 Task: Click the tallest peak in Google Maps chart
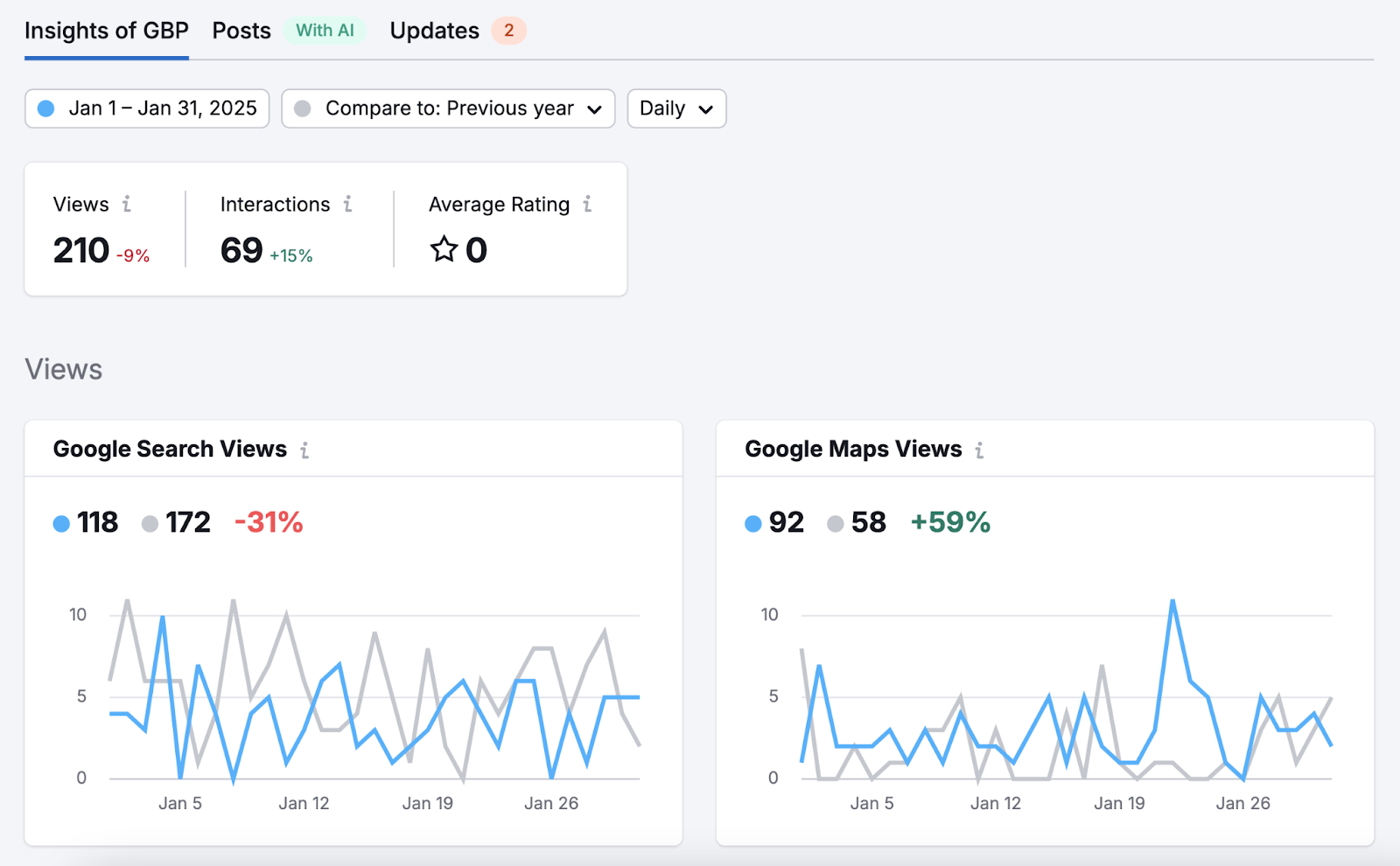tap(1172, 600)
